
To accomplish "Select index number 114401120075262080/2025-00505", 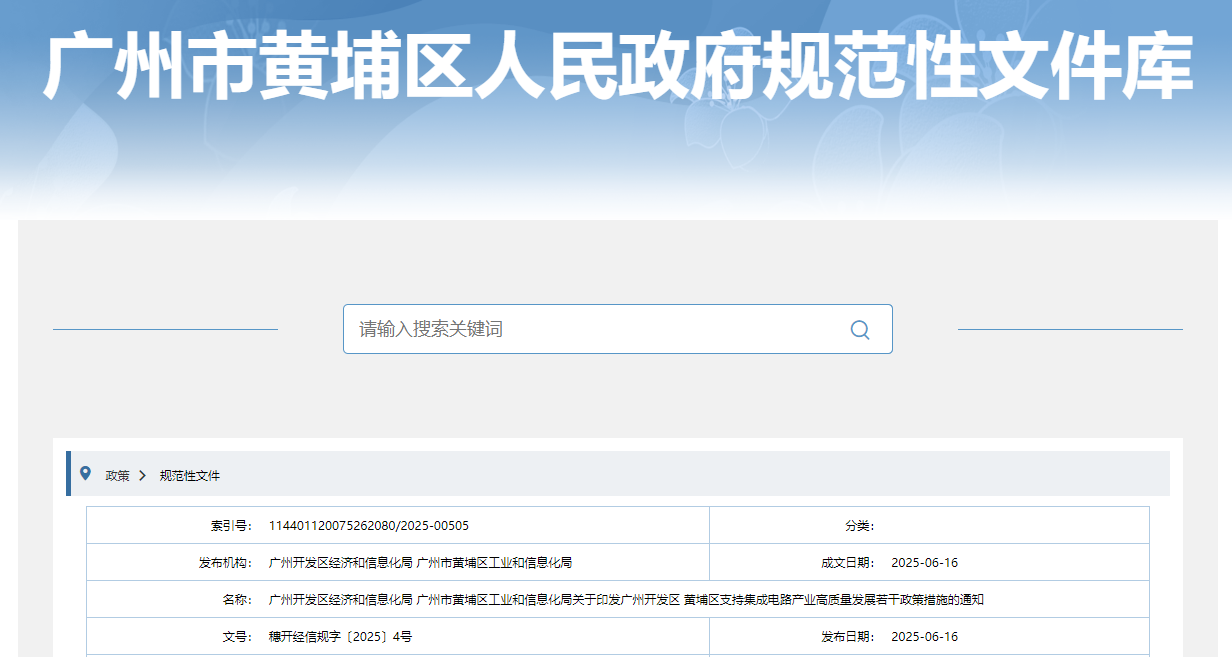I will coord(369,526).
